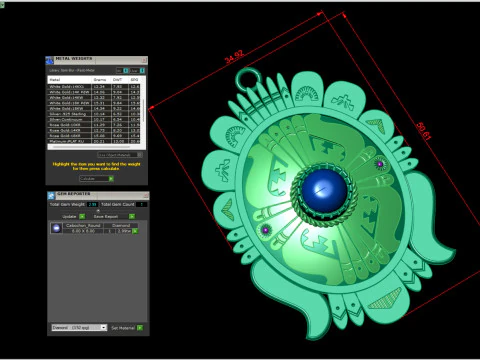Click the Grams column header
This screenshot has height=360, width=480.
(x=101, y=80)
